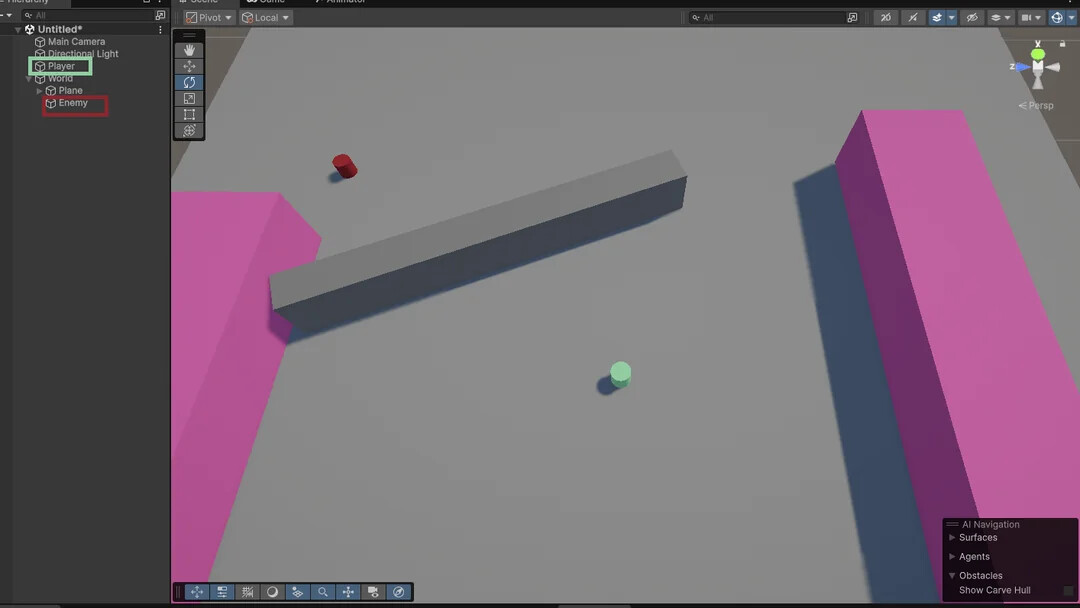The image size is (1080, 608).
Task: Click the blue Z axis on orientation gizmo
Action: 1022,67
